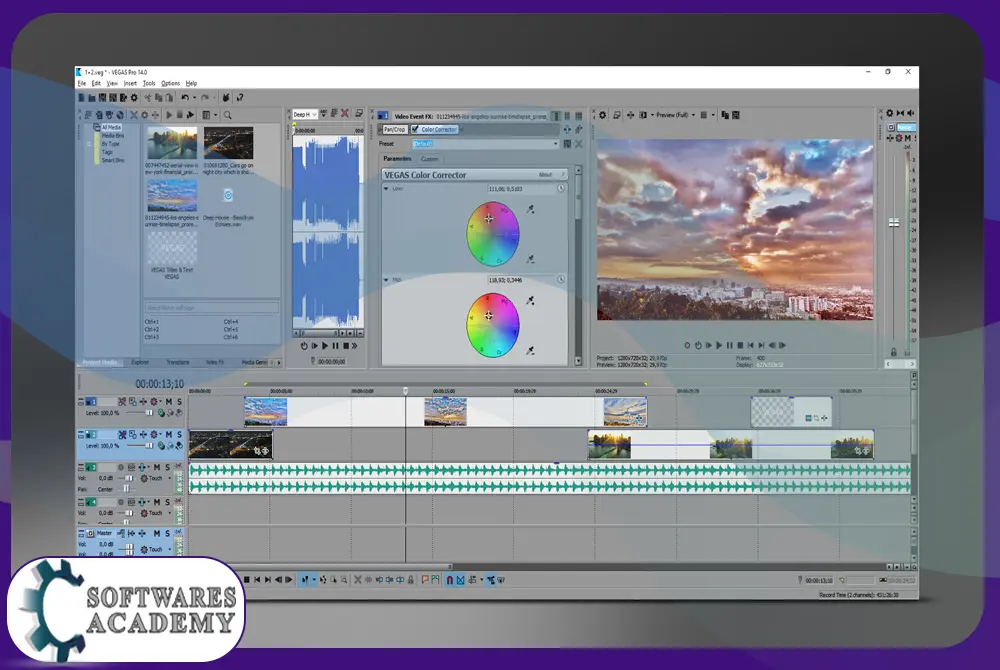The height and width of the screenshot is (670, 1000).
Task: Click Pause in the Video Preview transport
Action: point(730,346)
